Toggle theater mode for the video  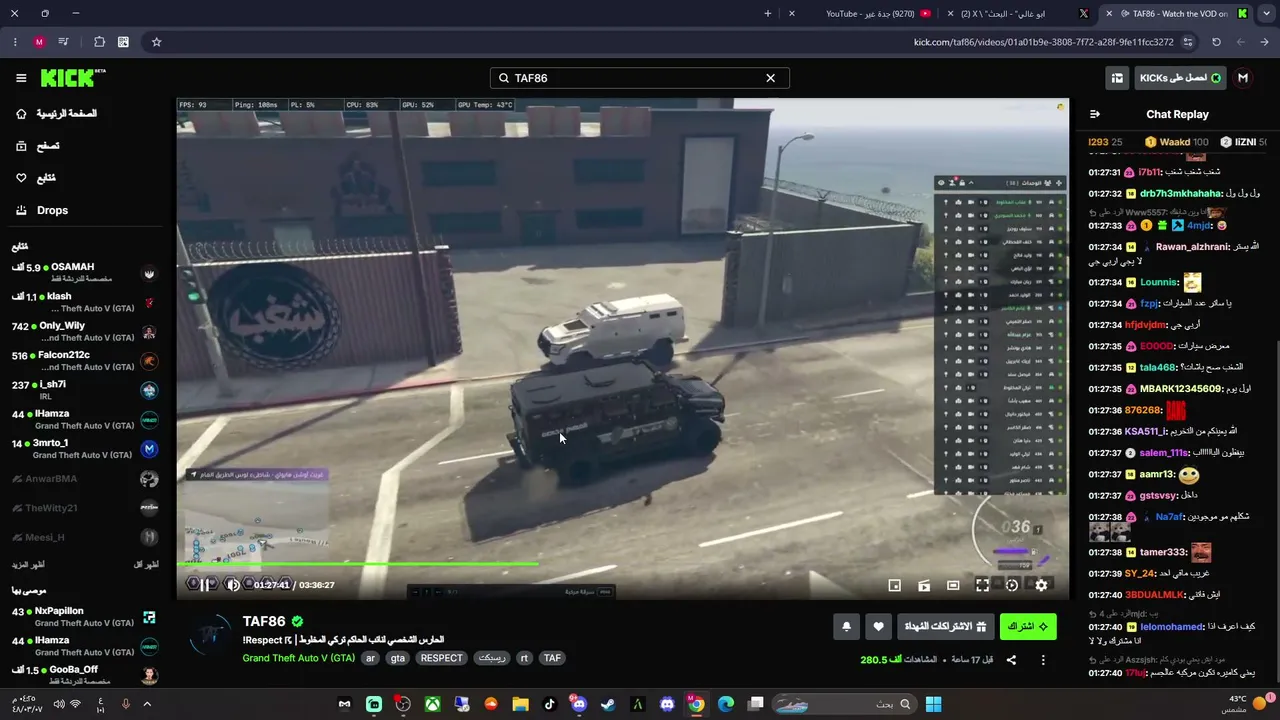coord(953,585)
